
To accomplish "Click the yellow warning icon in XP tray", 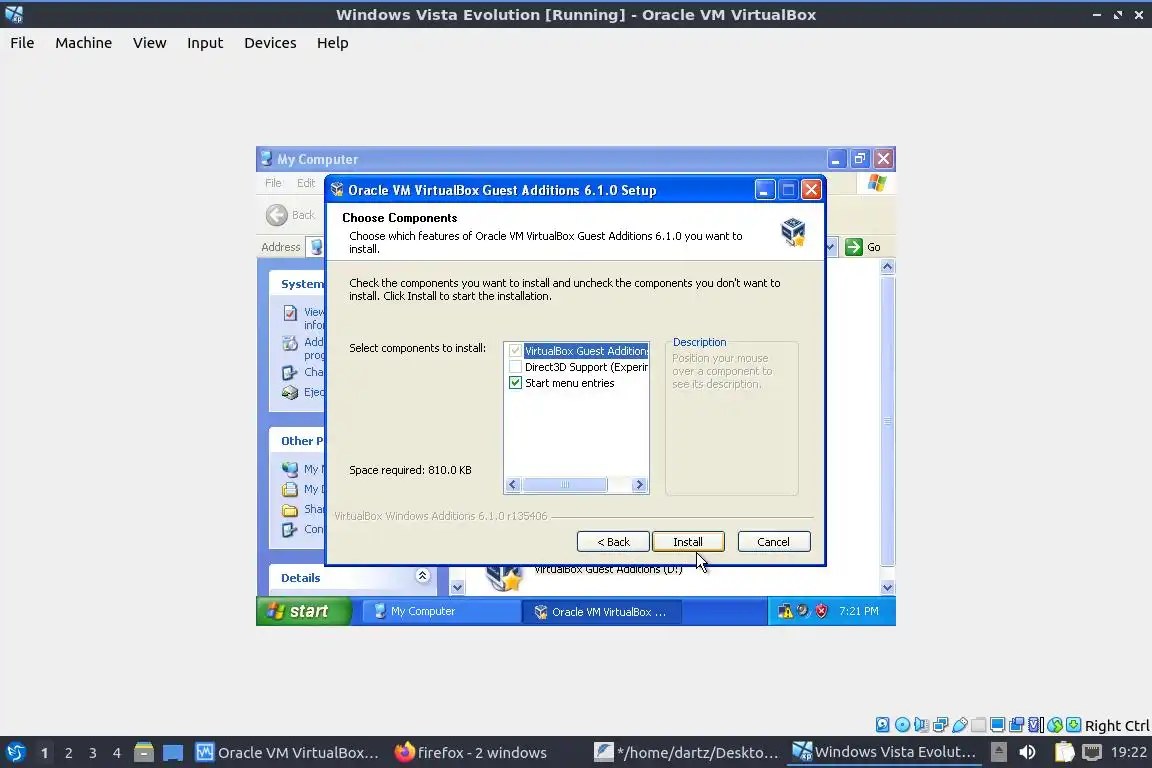I will click(x=785, y=611).
